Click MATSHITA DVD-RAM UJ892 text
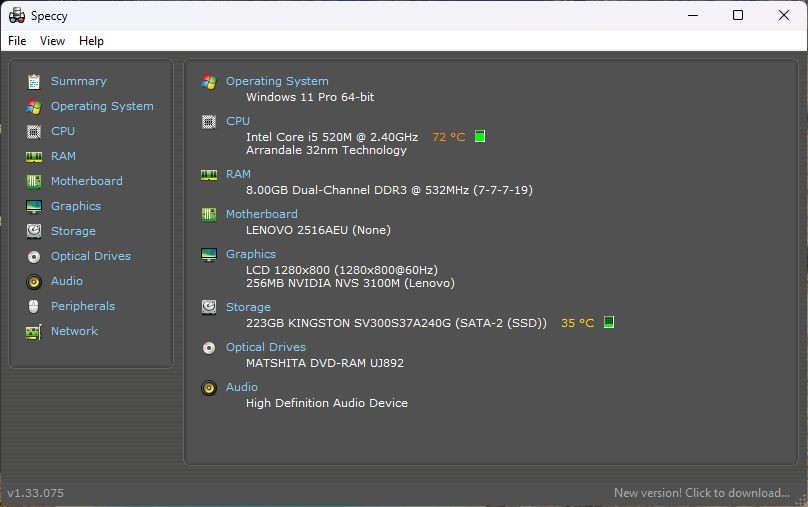 [325, 363]
